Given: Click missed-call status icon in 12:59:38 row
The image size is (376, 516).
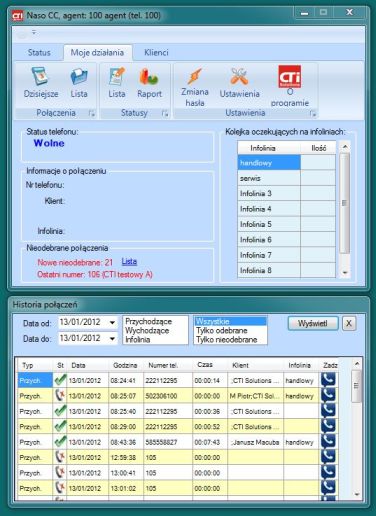Looking at the screenshot, I should click(x=60, y=457).
